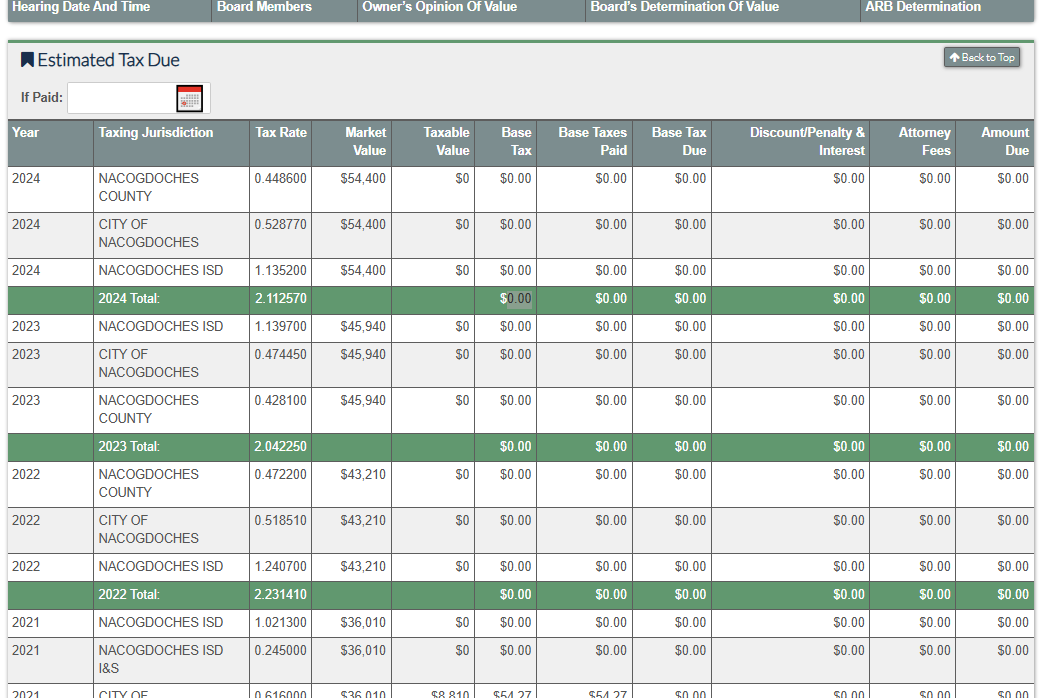Select the Owner's Opinion Of Value header
Viewport: 1046px width, 698px height.
coord(440,7)
